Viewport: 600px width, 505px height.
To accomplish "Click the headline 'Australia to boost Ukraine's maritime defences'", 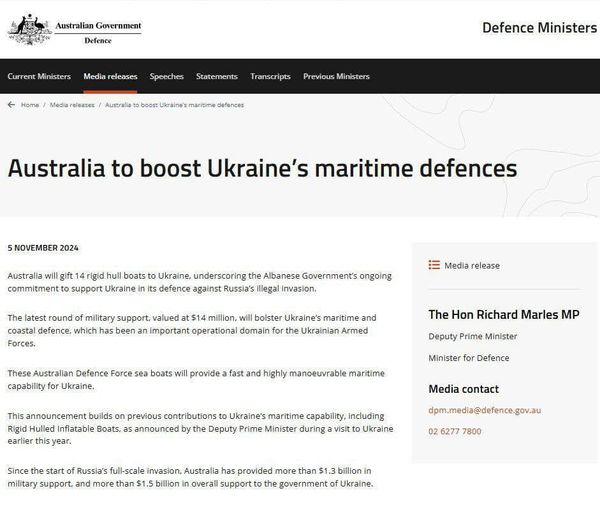I will 262,168.
